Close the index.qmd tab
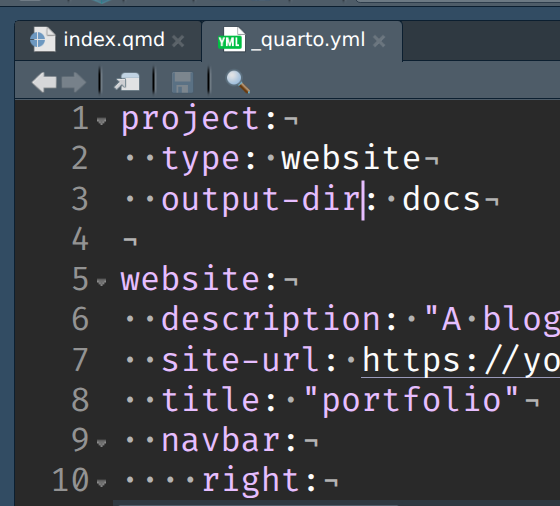The height and width of the screenshot is (506, 560). (178, 41)
